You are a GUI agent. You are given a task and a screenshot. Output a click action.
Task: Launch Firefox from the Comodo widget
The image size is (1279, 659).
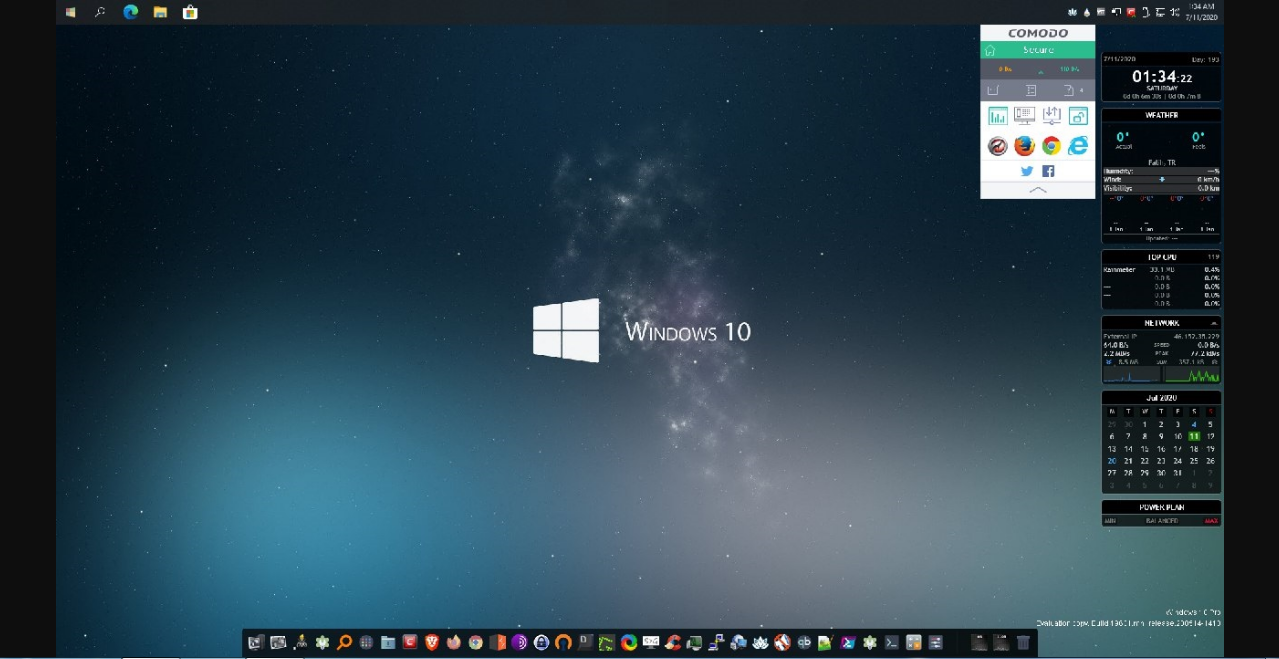coord(1025,146)
